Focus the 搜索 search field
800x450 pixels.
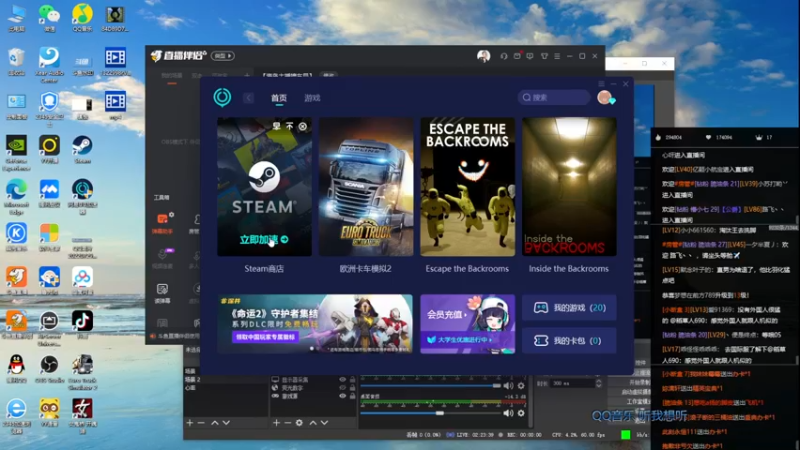tap(554, 97)
